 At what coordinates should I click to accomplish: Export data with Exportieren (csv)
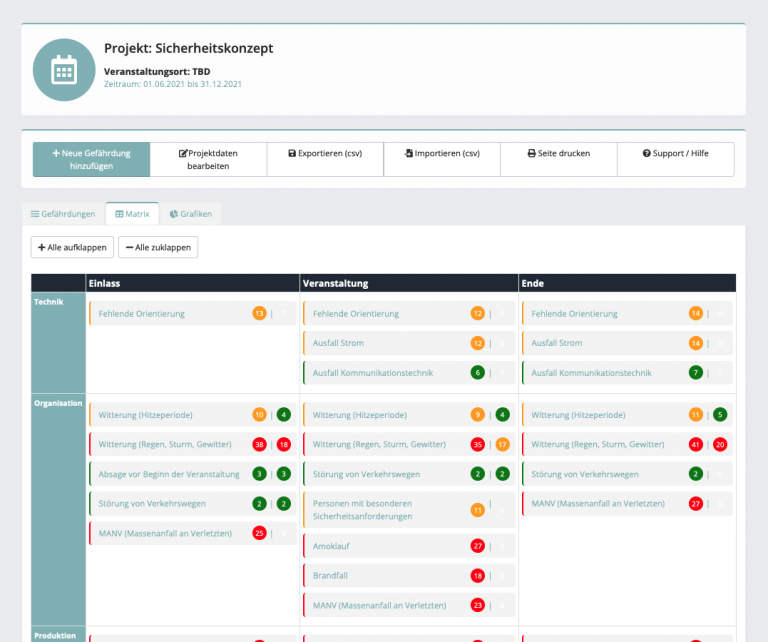[x=325, y=154]
